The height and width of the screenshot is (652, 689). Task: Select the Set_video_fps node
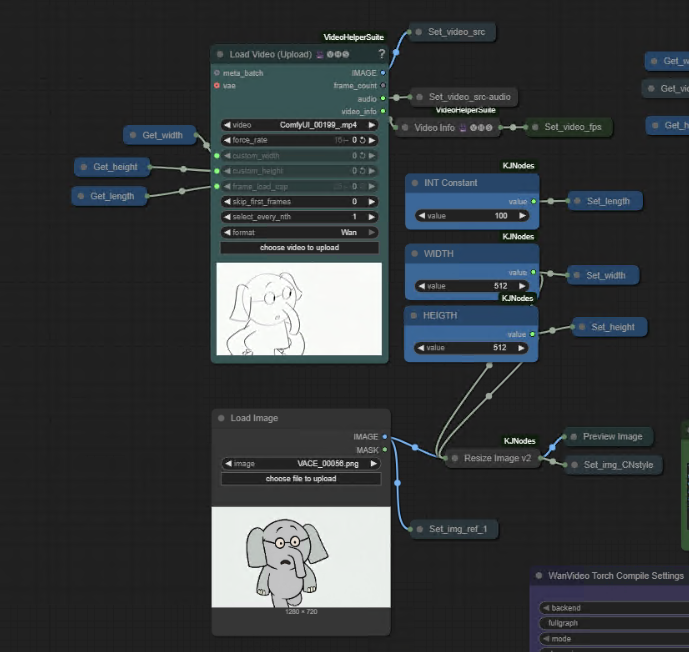569,127
